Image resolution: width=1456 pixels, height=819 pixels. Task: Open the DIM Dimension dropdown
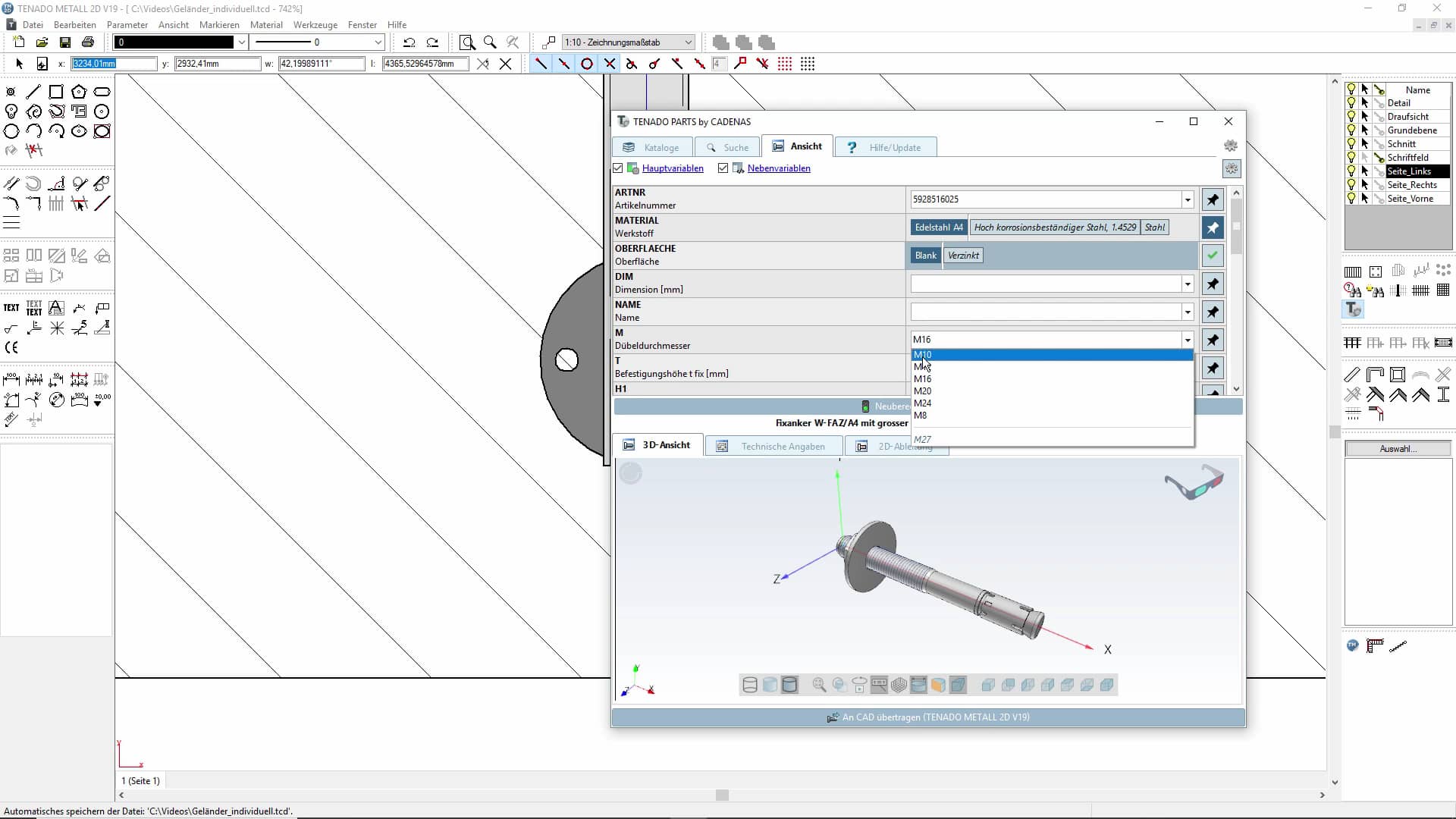pos(1188,284)
